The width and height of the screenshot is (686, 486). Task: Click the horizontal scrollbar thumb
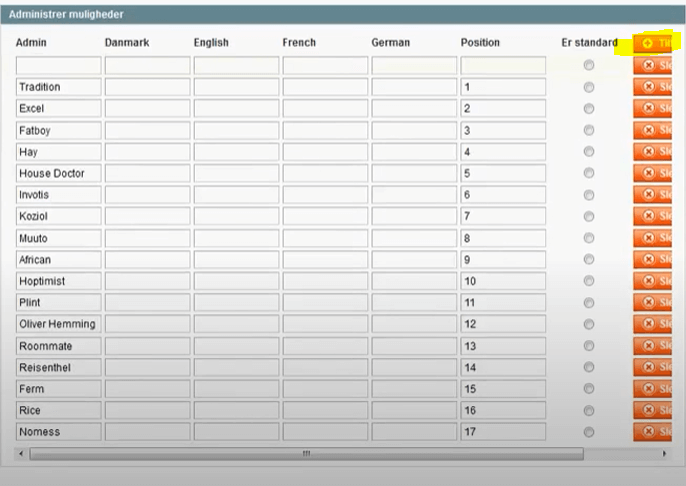tap(306, 454)
